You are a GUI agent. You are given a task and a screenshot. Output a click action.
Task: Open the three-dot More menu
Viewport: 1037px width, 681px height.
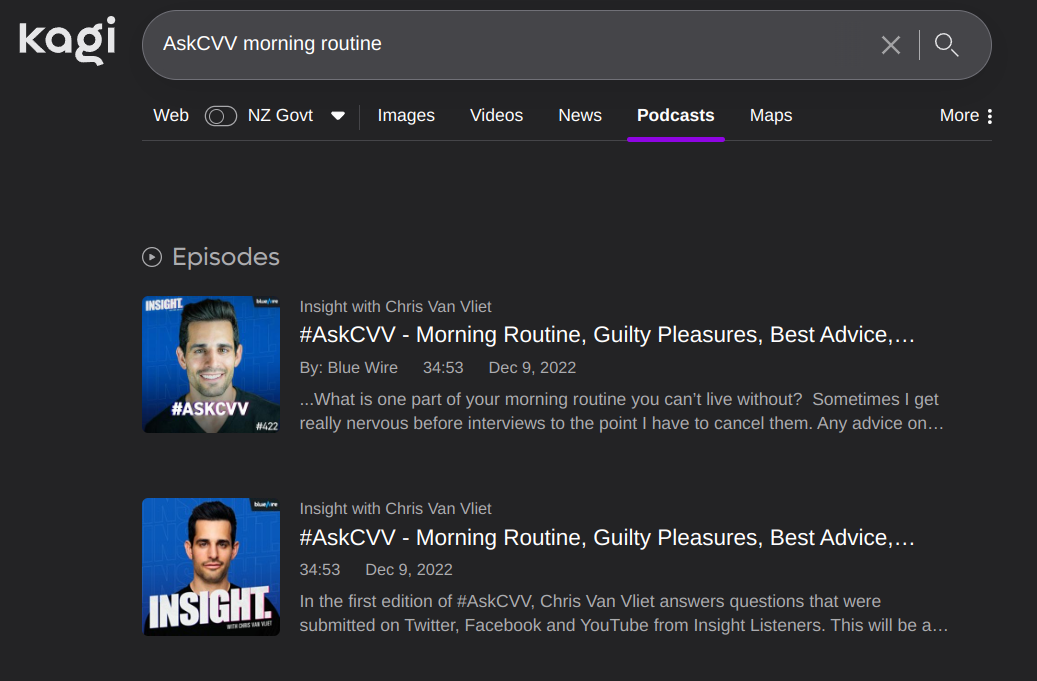(x=967, y=116)
